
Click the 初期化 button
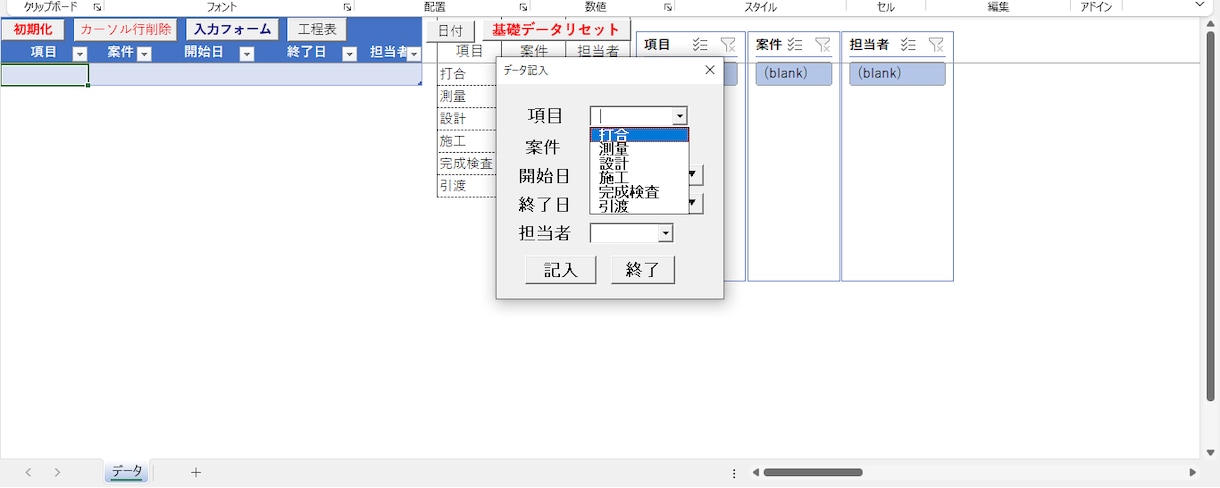(34, 30)
